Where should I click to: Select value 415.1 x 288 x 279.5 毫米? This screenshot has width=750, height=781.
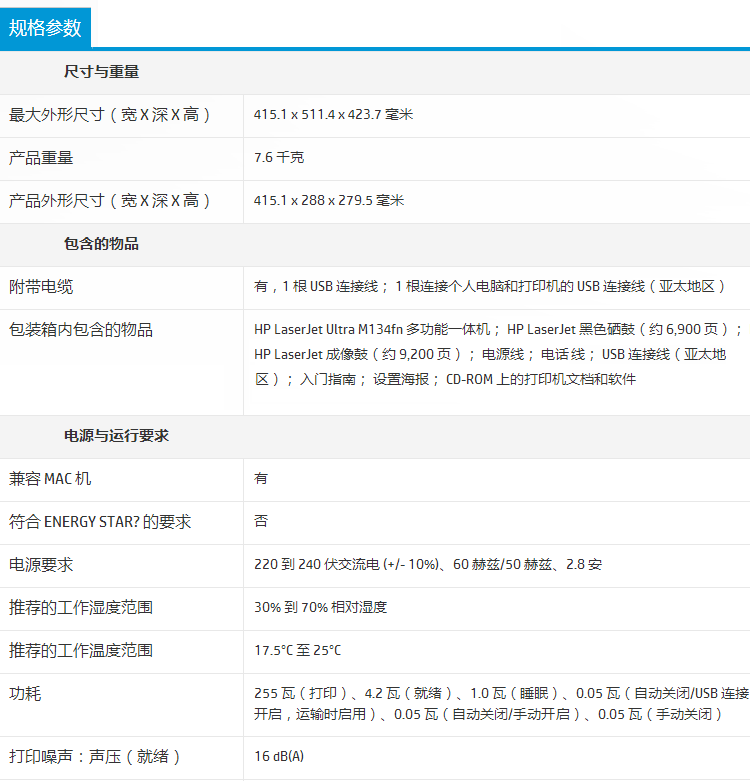point(329,200)
